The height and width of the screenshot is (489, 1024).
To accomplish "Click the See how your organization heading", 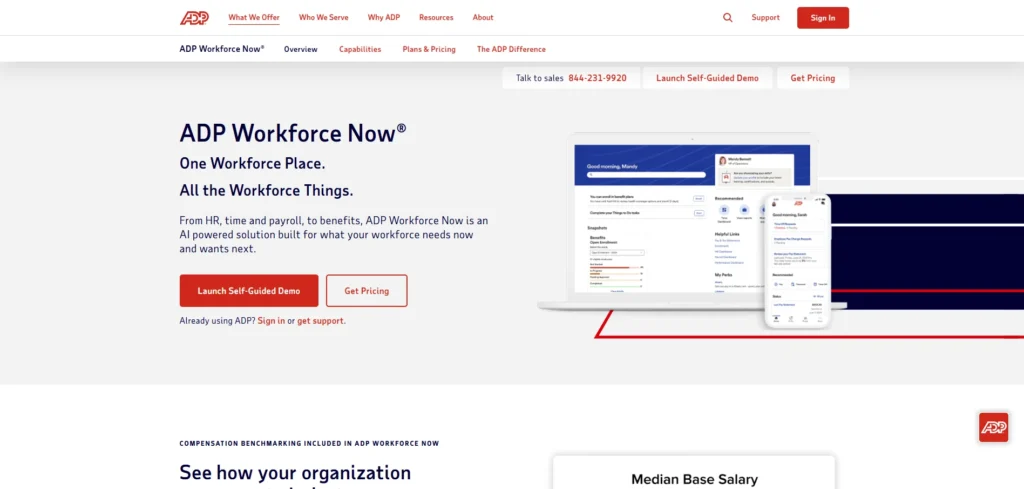I will tap(295, 472).
